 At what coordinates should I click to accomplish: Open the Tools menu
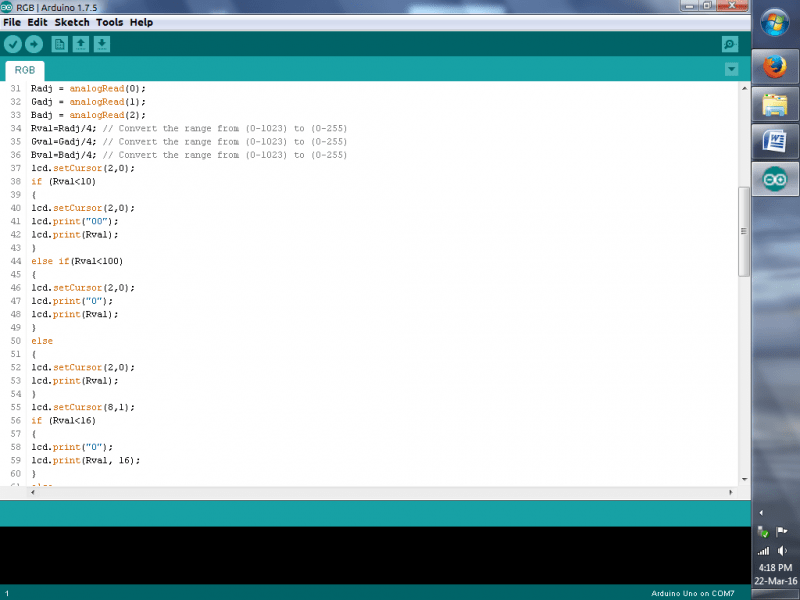(x=110, y=22)
